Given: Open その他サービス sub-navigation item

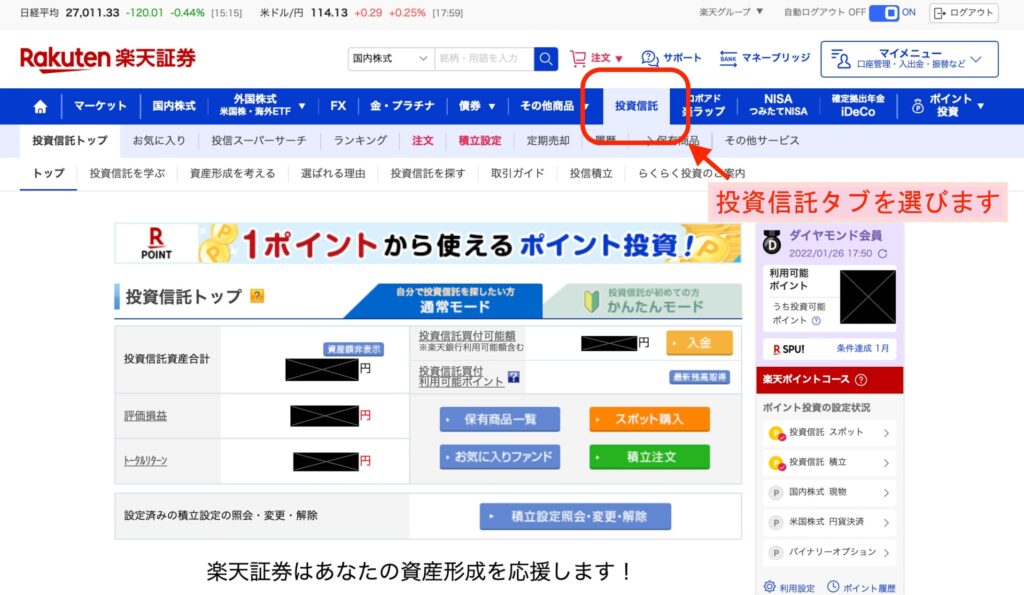Looking at the screenshot, I should point(761,140).
